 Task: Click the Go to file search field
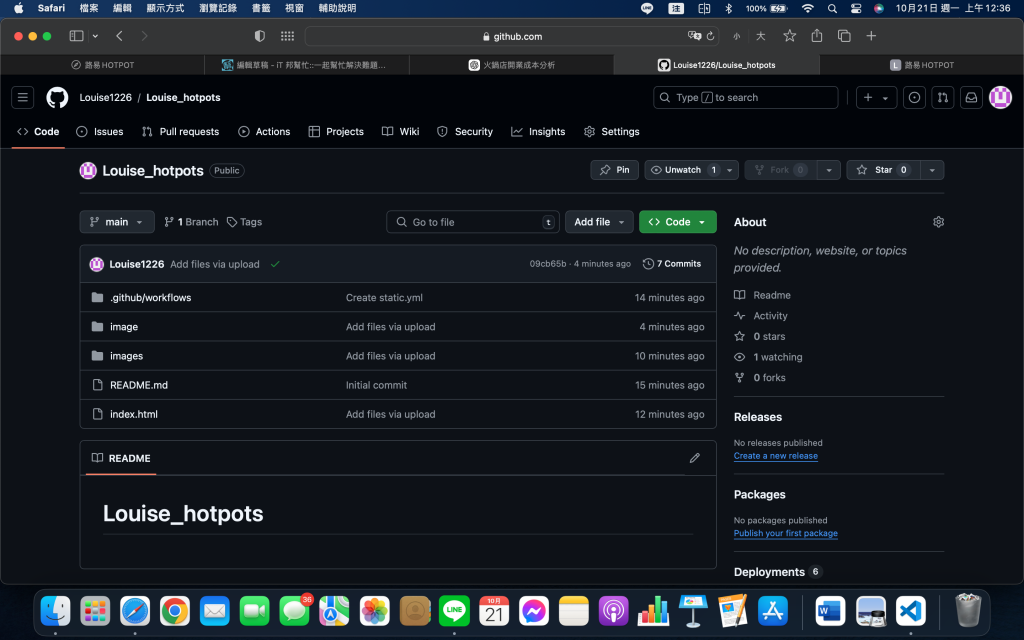tap(473, 222)
